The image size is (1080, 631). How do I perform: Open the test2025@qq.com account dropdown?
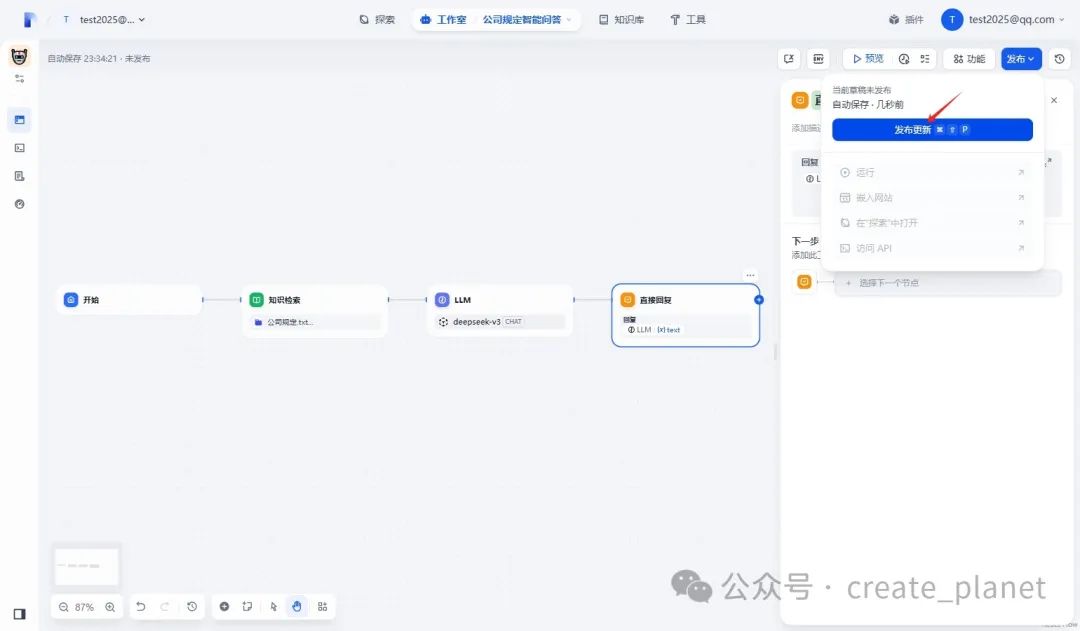pos(1004,19)
